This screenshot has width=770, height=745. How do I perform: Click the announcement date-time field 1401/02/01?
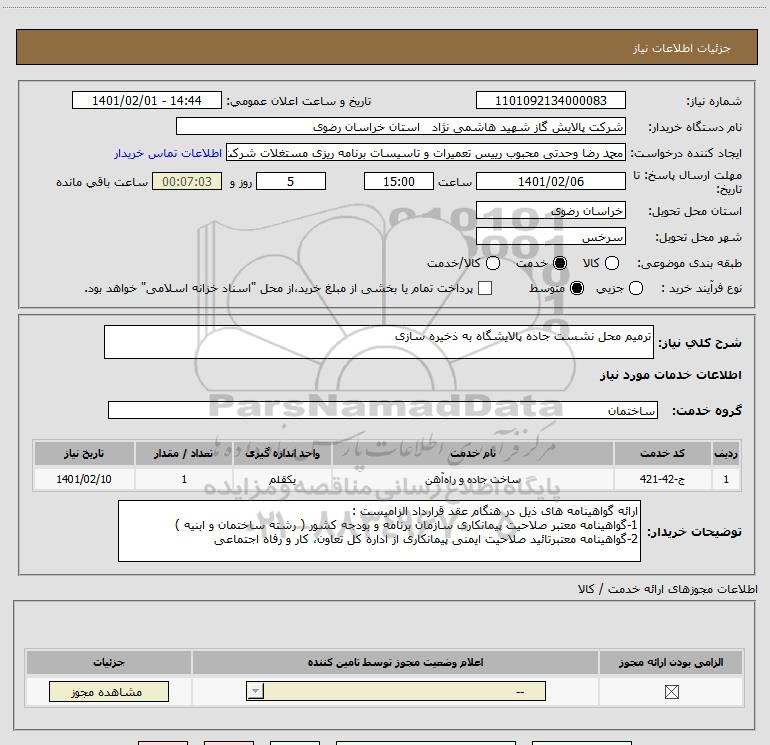tap(147, 100)
